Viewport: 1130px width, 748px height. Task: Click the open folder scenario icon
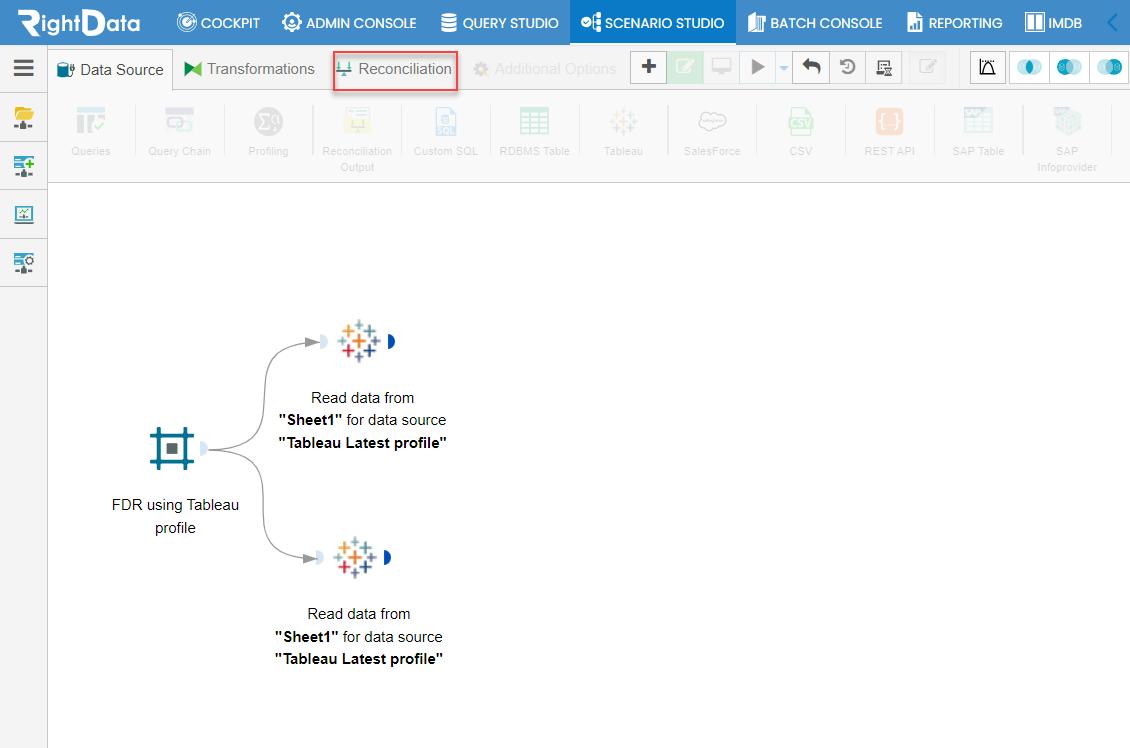(x=24, y=117)
